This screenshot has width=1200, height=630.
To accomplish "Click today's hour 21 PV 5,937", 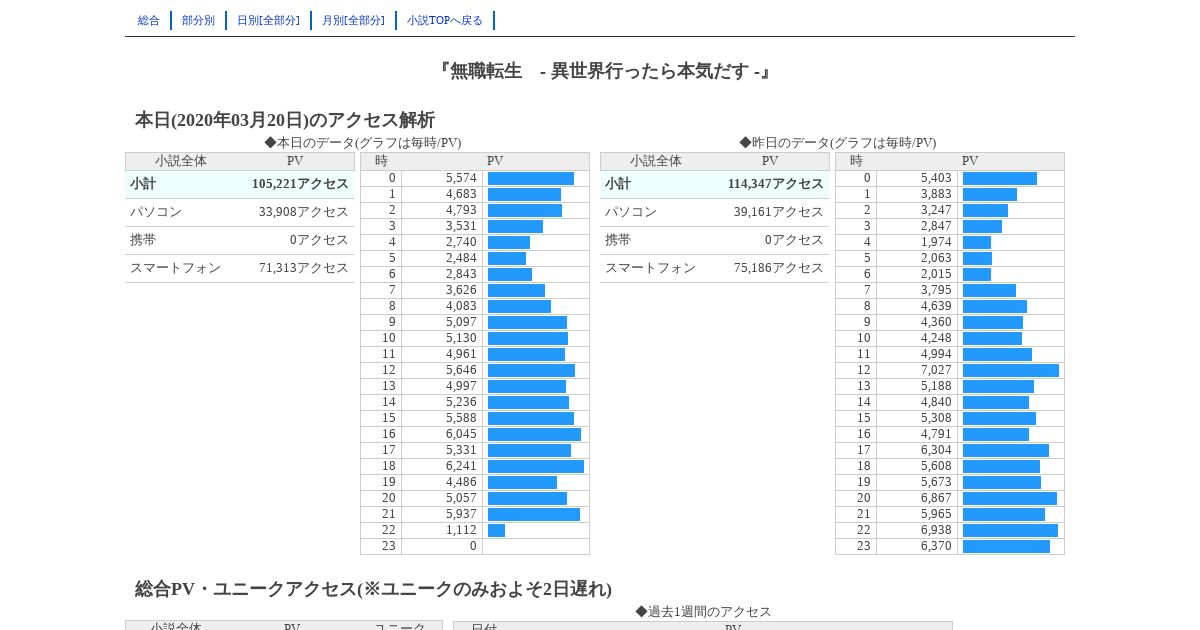I will 461,514.
